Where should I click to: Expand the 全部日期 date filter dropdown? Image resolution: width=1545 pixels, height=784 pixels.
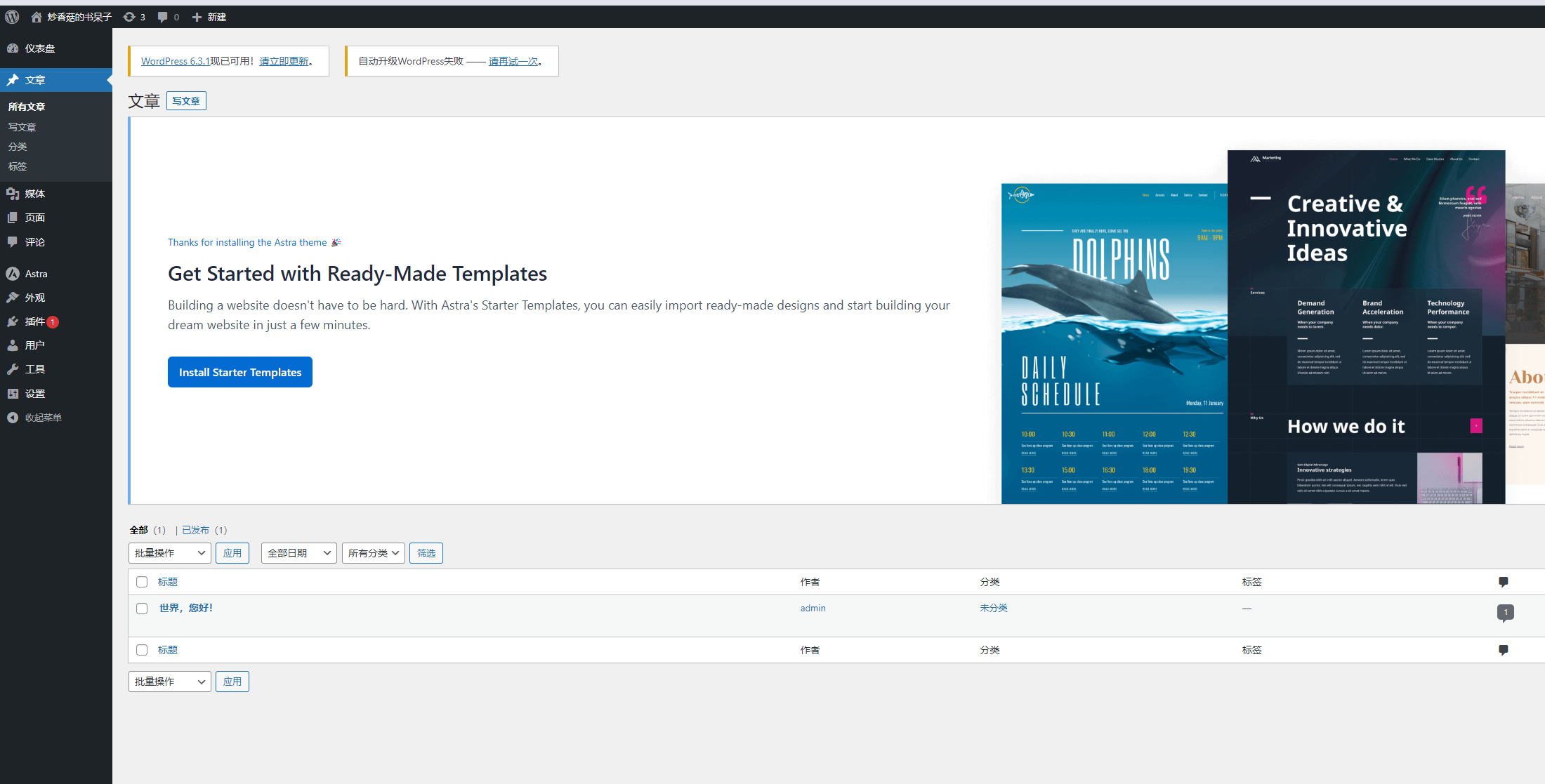point(298,553)
